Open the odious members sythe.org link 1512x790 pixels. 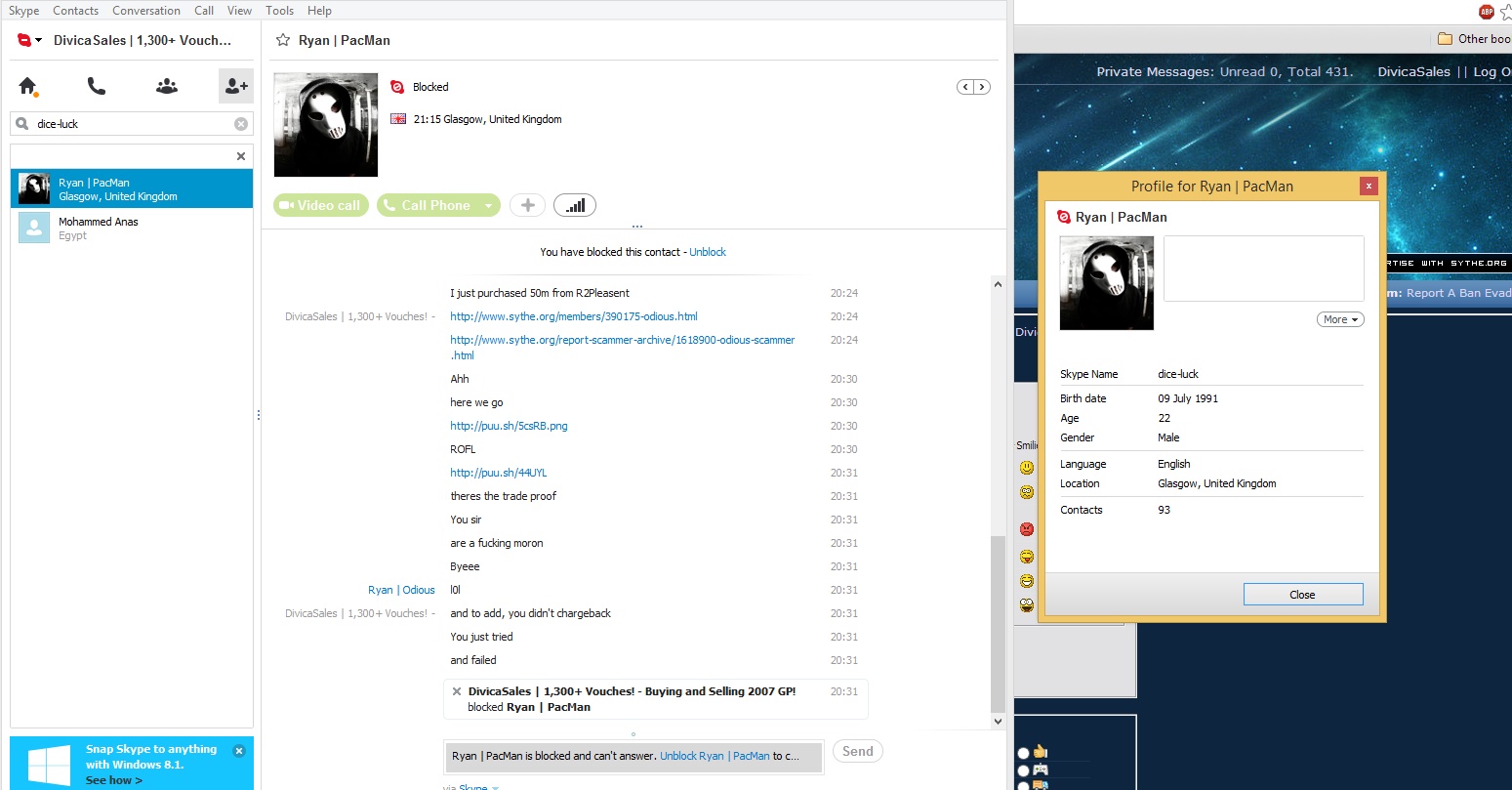coord(574,316)
